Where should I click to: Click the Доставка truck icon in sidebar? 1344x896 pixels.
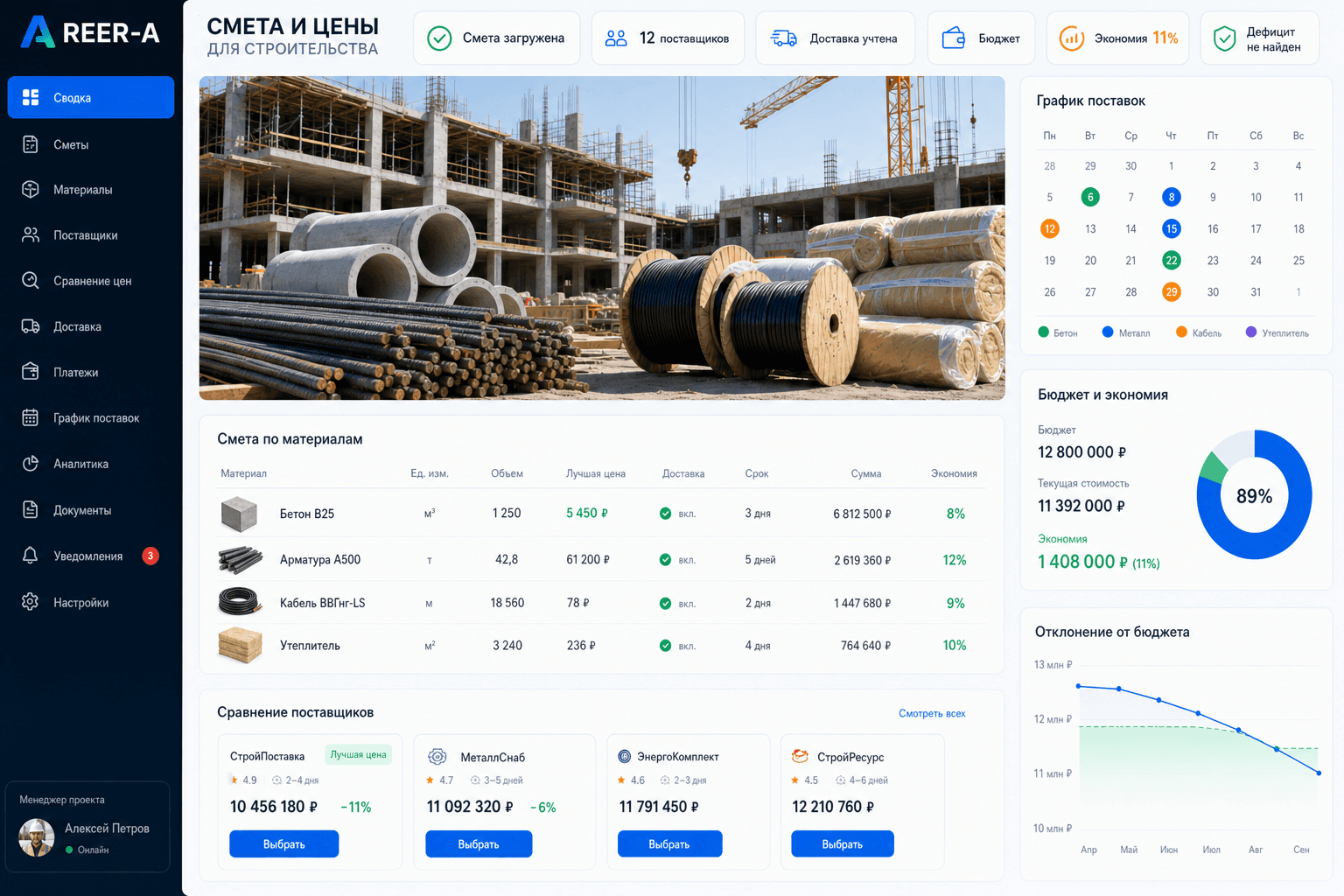click(31, 326)
